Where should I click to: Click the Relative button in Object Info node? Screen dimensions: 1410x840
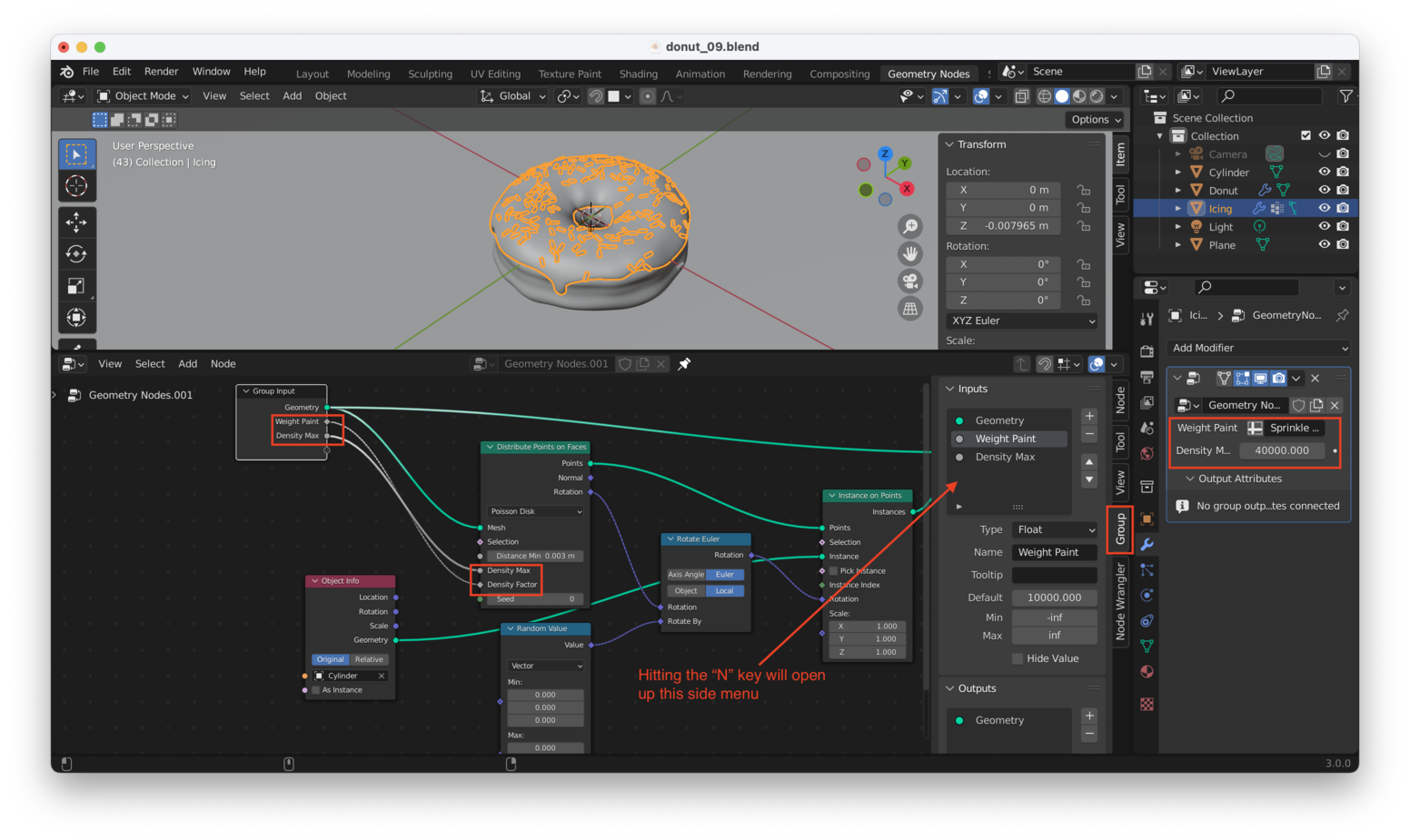(369, 658)
